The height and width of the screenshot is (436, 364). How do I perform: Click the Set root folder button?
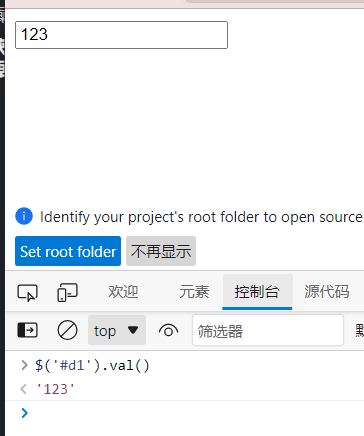tap(68, 251)
